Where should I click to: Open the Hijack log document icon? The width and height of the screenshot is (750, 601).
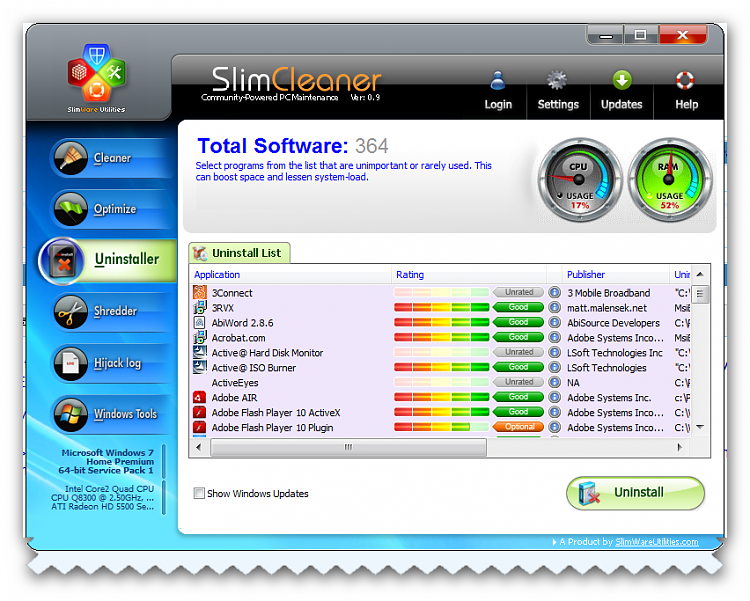coord(71,363)
